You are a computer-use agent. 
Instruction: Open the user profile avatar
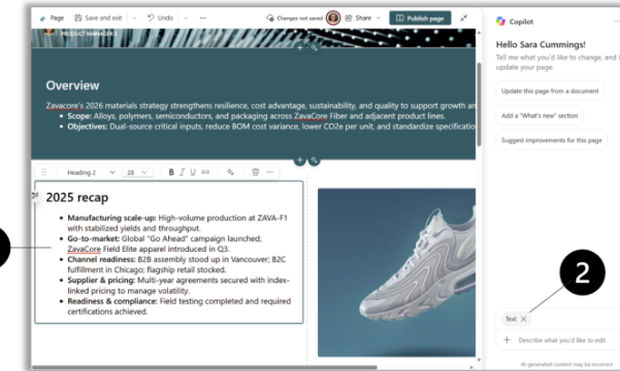tap(333, 18)
